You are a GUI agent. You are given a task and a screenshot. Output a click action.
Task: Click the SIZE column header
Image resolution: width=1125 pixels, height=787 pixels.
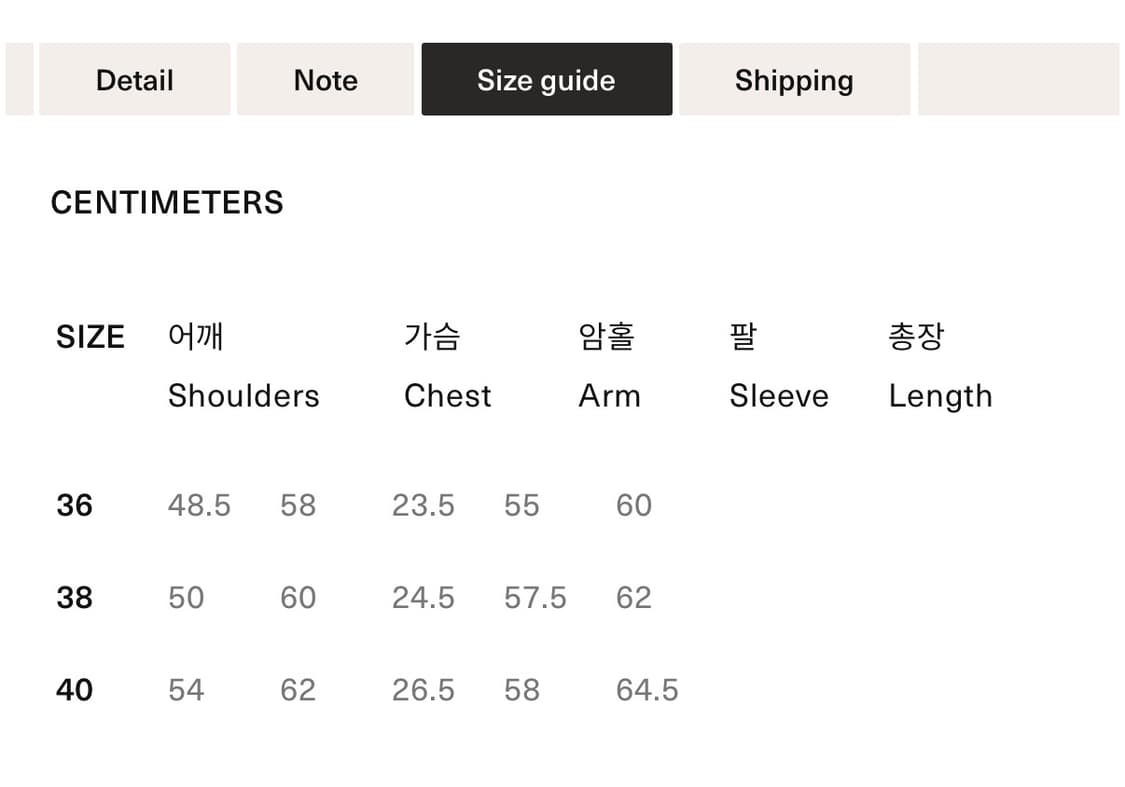(90, 337)
